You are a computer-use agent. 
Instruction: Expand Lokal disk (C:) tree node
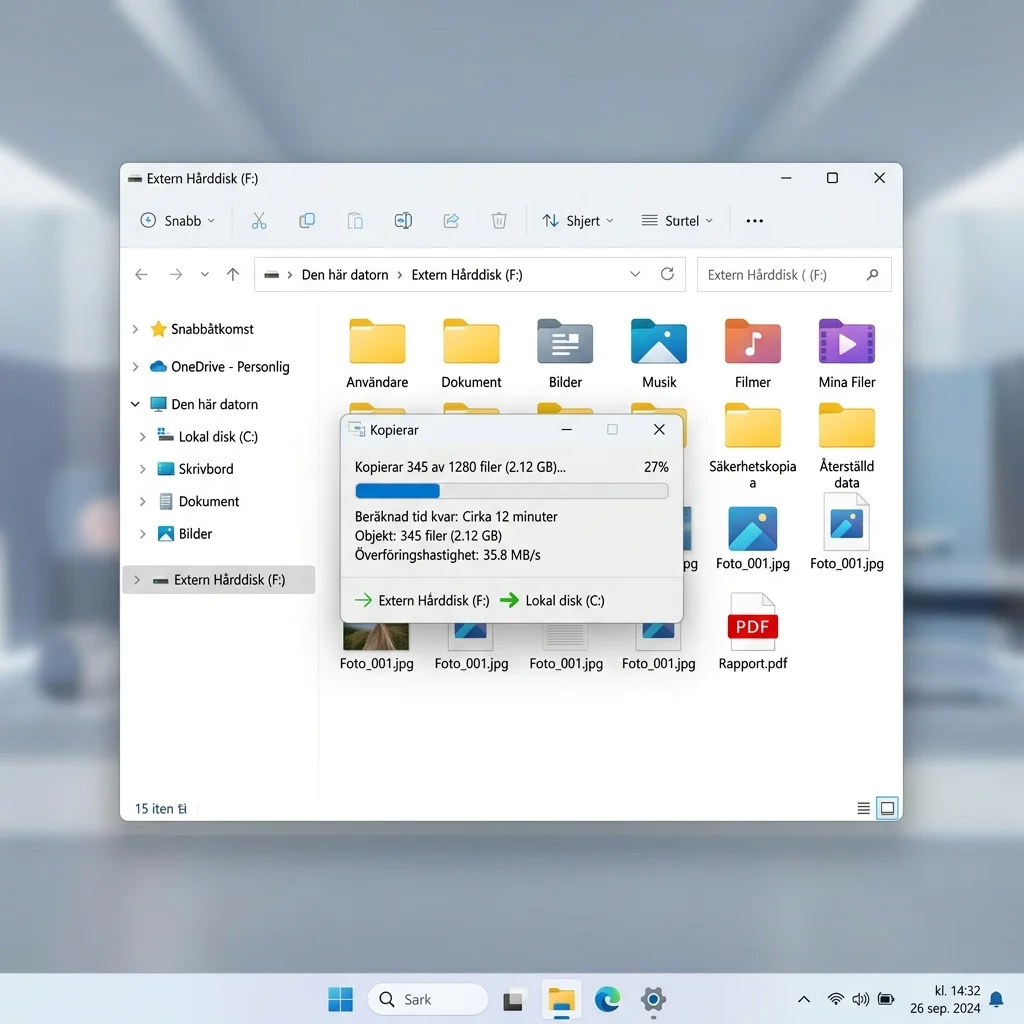142,437
